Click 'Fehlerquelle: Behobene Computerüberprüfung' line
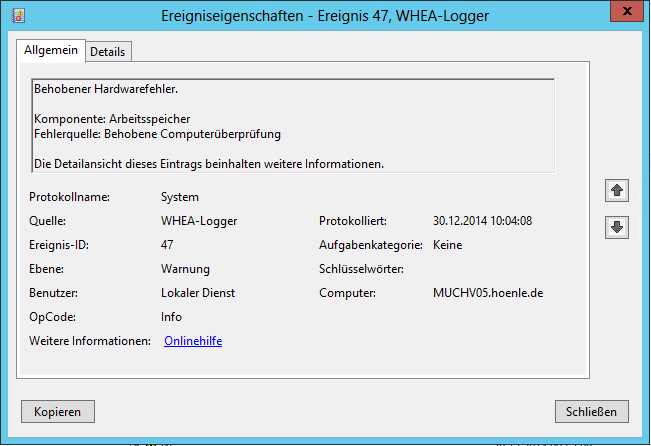 (x=157, y=134)
